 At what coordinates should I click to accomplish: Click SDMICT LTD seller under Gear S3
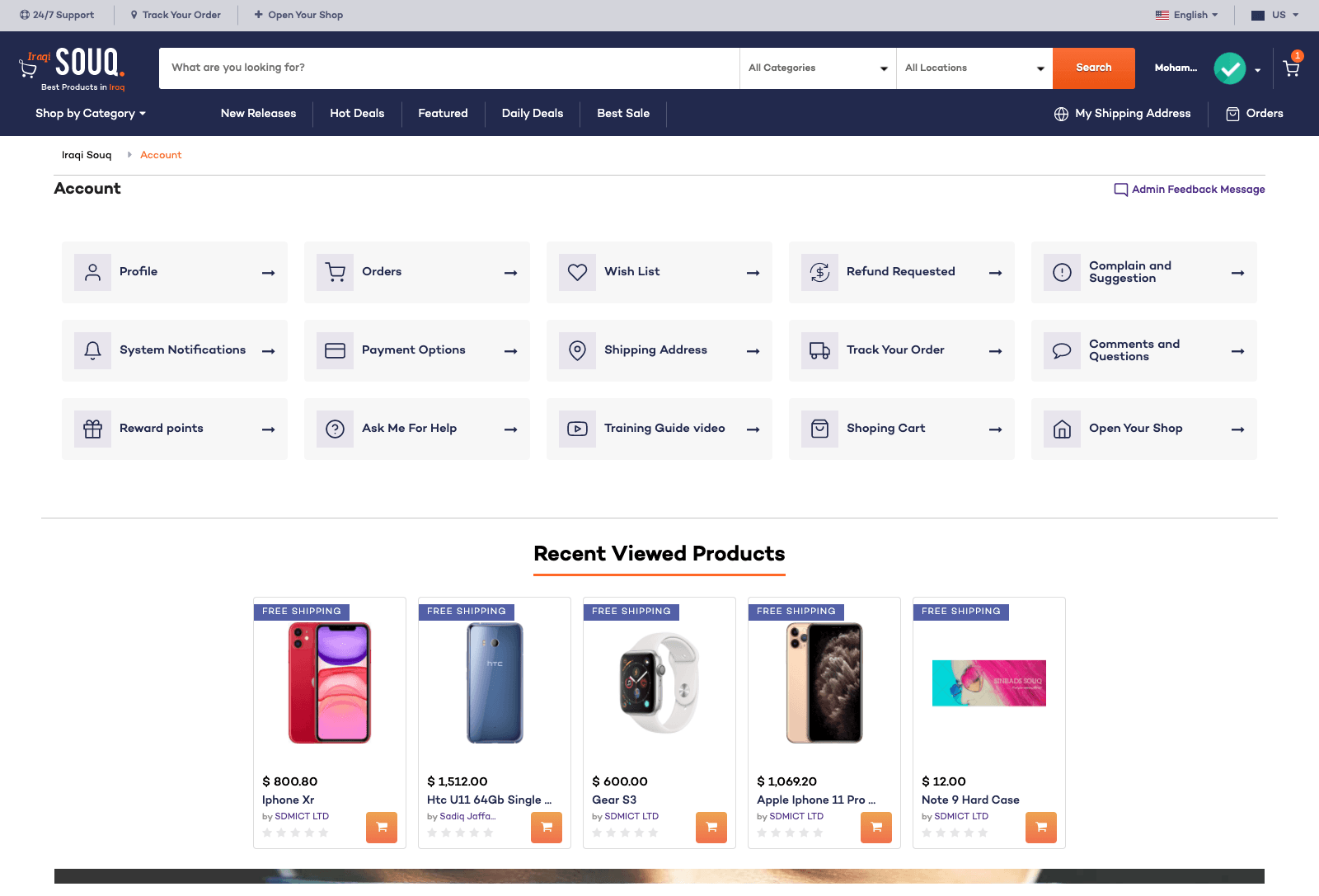pos(631,817)
